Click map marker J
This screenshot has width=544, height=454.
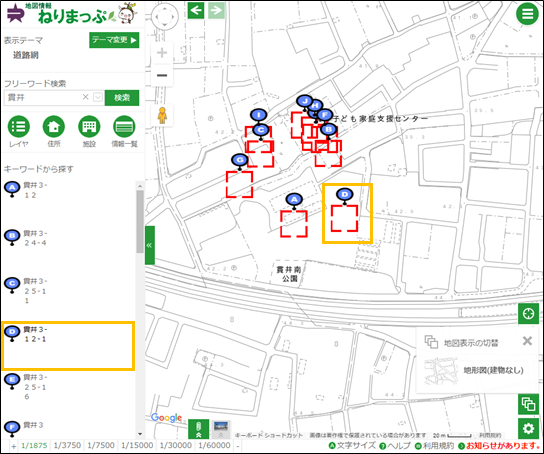pyautogui.click(x=304, y=101)
